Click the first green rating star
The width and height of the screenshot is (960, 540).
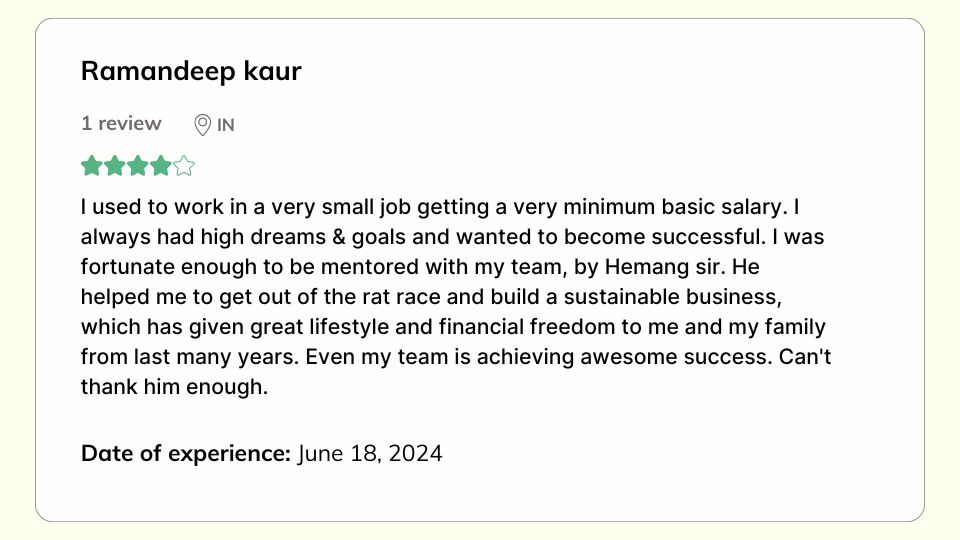(92, 166)
